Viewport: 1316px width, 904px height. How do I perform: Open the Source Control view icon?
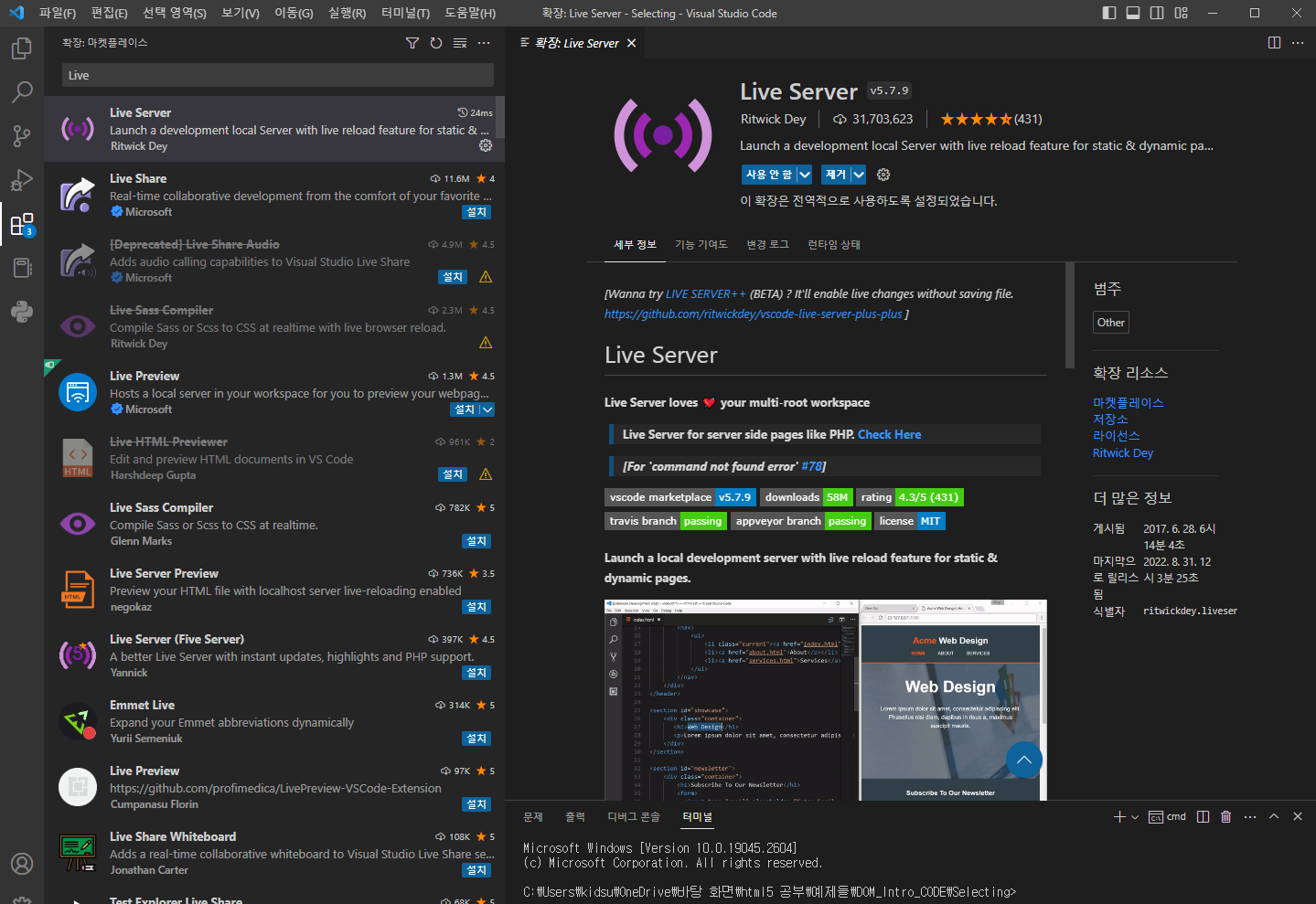point(22,136)
